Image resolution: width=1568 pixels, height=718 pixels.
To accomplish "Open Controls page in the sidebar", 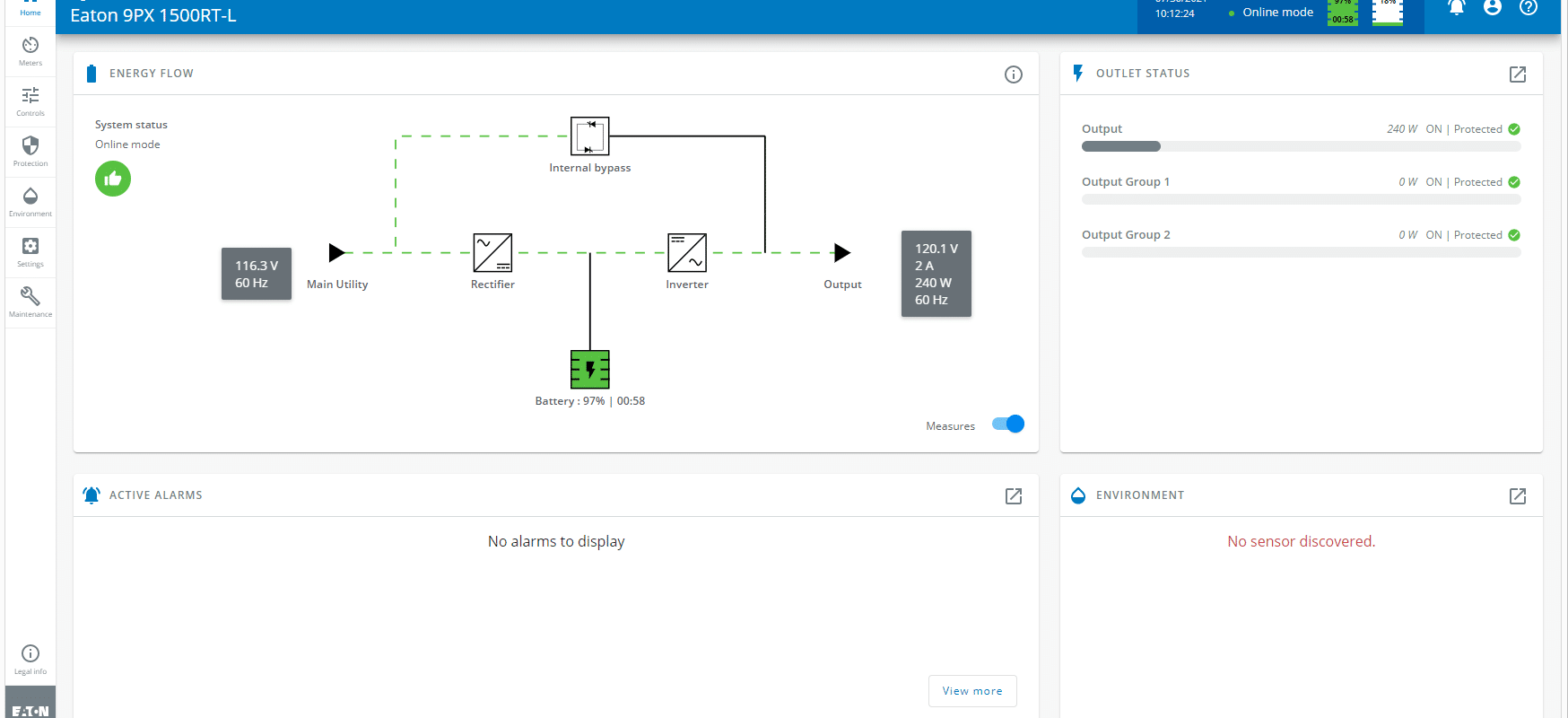I will 30,102.
